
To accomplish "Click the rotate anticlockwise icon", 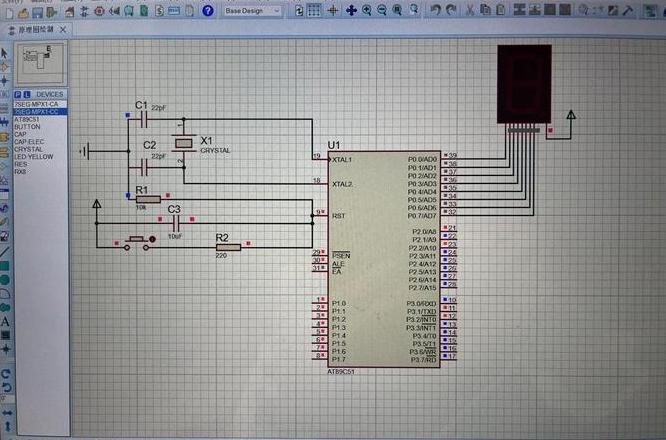I will coord(6,387).
